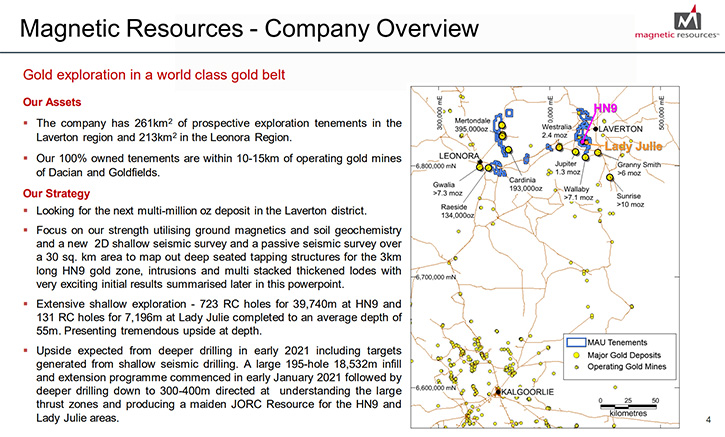
Task: Click the 'Gwalia >7.3 moz' map label
Action: click(447, 189)
